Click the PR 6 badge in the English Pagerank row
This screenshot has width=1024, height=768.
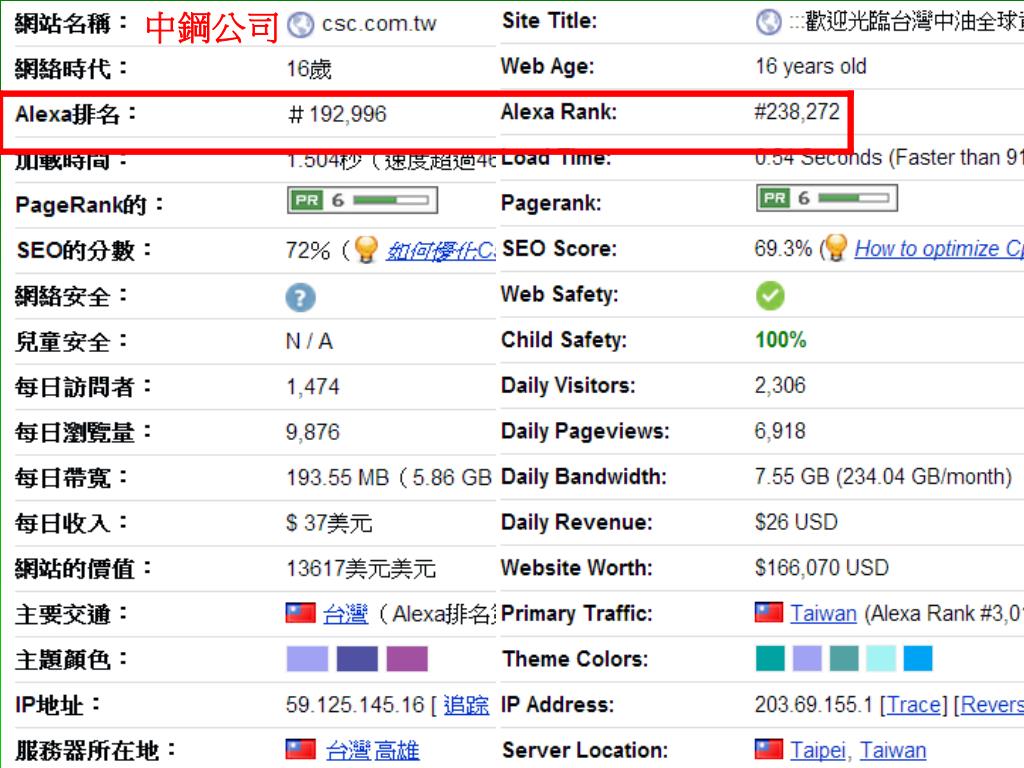(827, 198)
